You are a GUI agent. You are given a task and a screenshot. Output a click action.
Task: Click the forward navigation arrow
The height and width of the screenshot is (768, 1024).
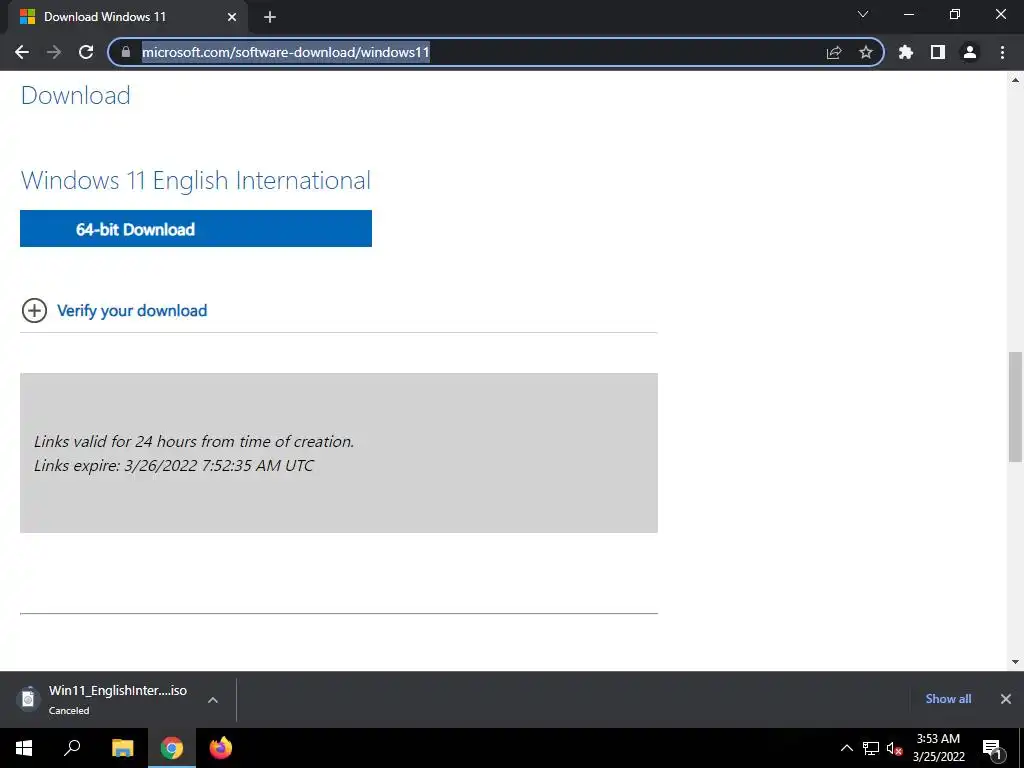tap(54, 52)
